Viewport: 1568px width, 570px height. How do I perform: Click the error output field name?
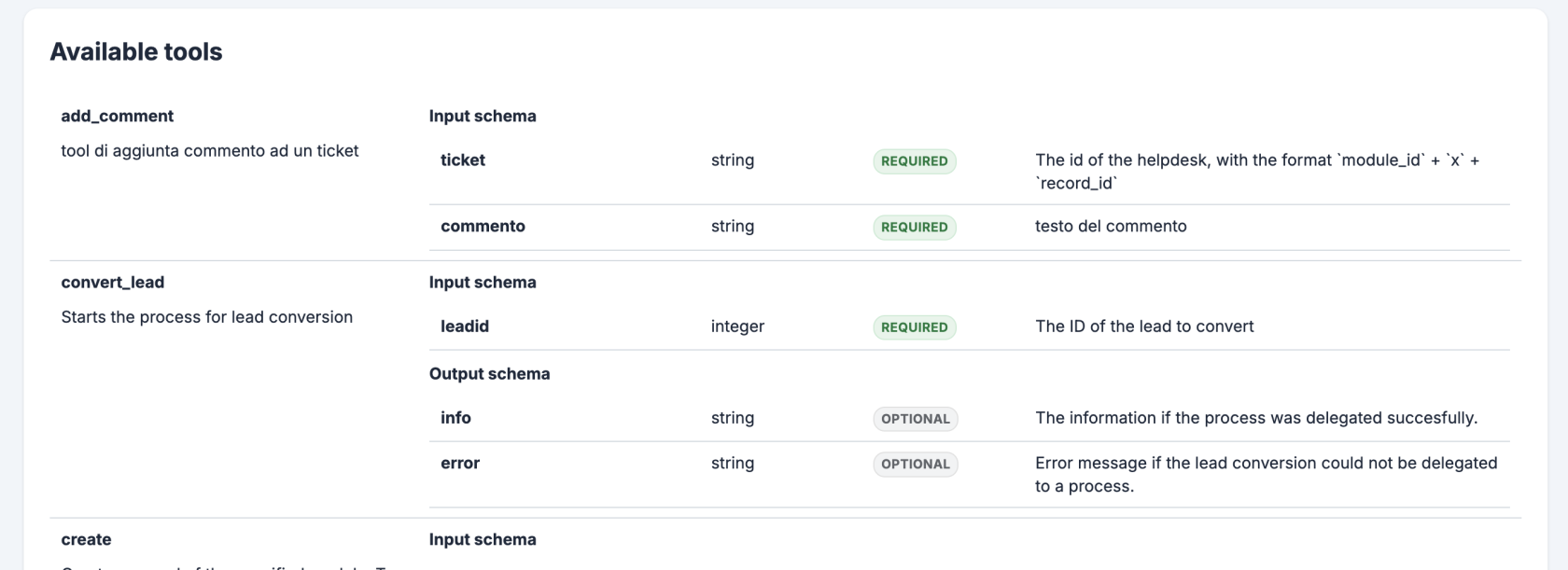pyautogui.click(x=460, y=463)
